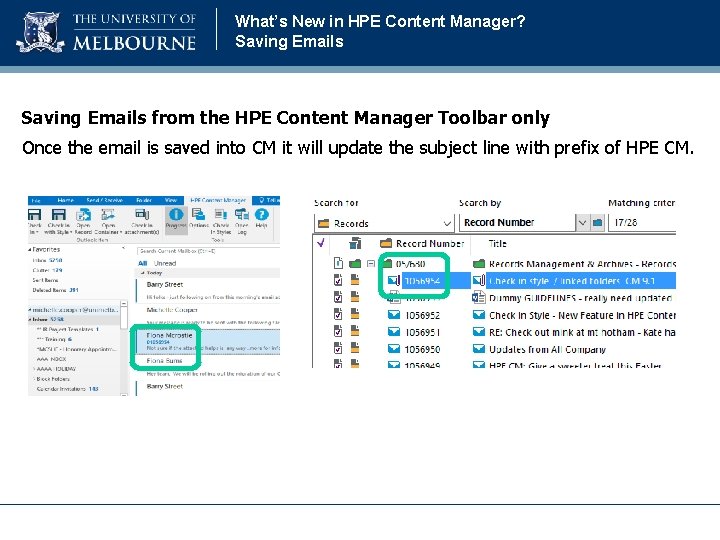Open the Search by Record Number dropdown arrow

(582, 223)
